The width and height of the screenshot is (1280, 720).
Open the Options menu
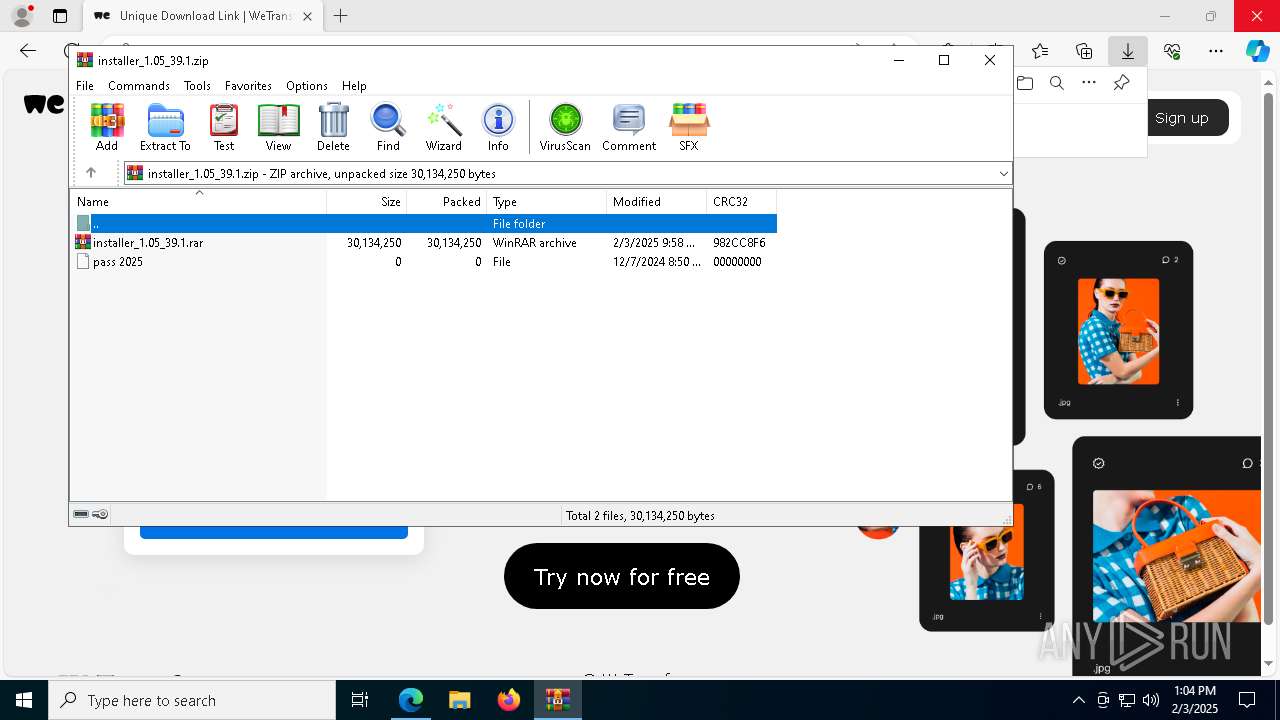click(x=307, y=86)
